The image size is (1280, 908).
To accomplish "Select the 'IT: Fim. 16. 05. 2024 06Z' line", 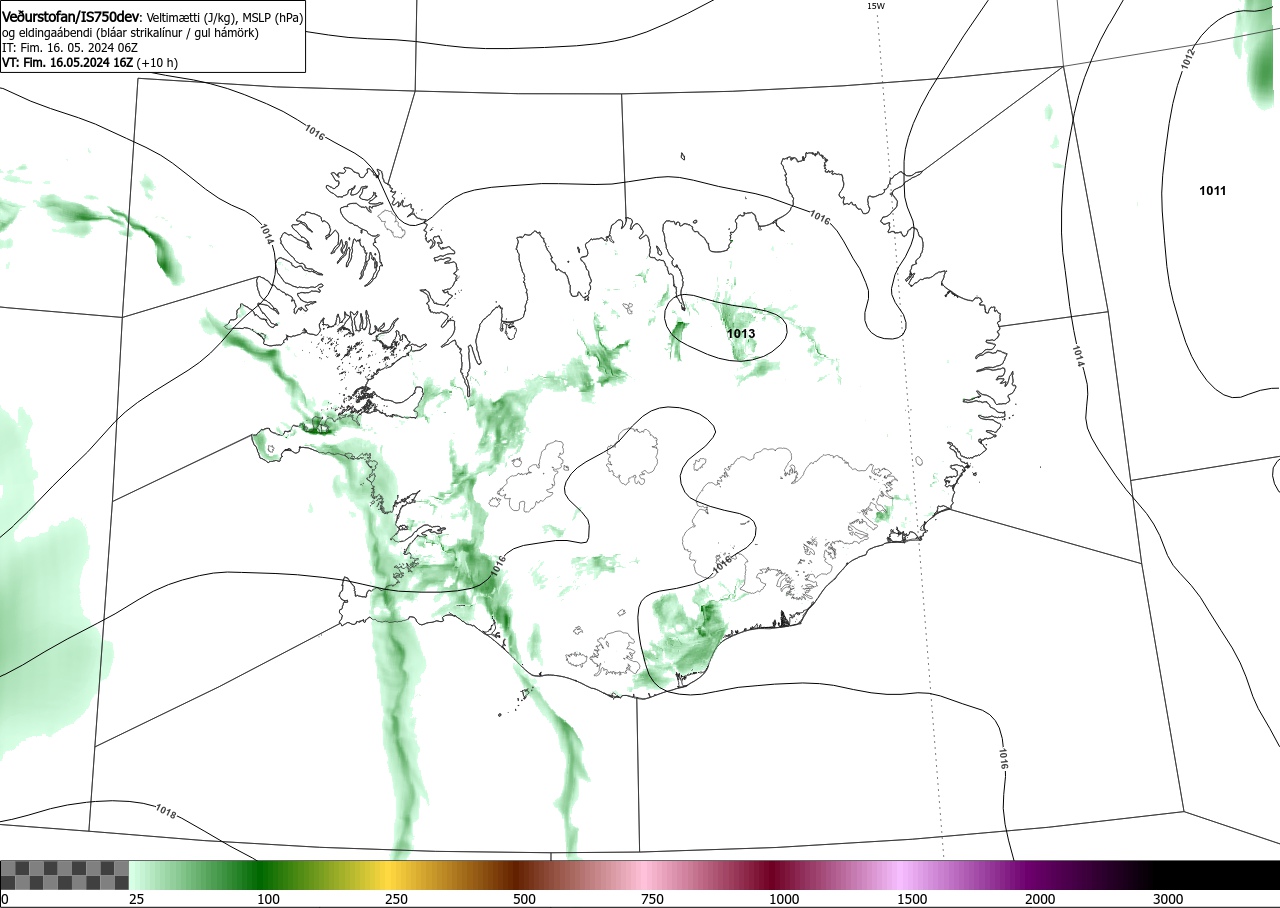I will point(70,47).
